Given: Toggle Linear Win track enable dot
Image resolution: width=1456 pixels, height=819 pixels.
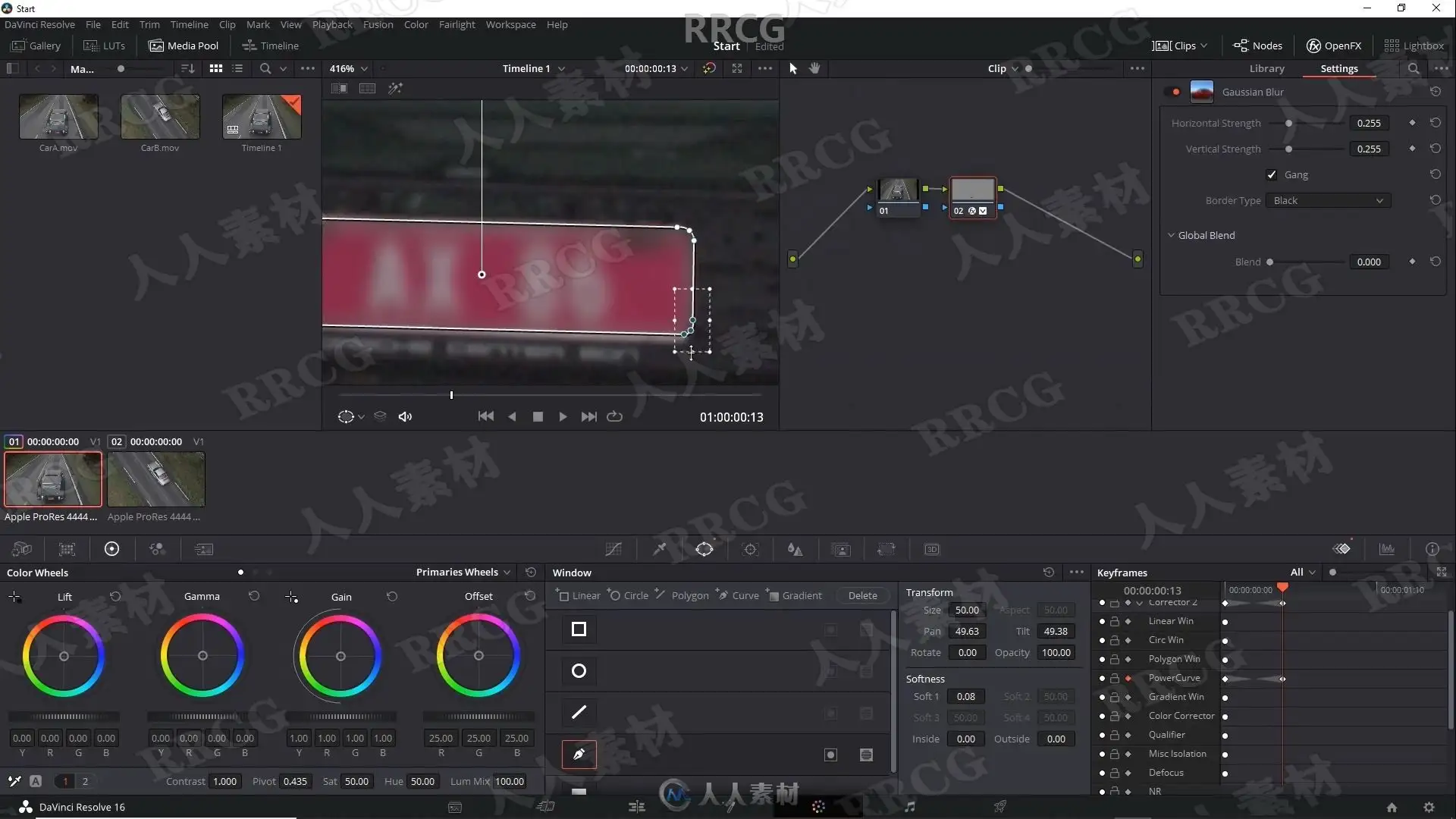Looking at the screenshot, I should 1102,621.
